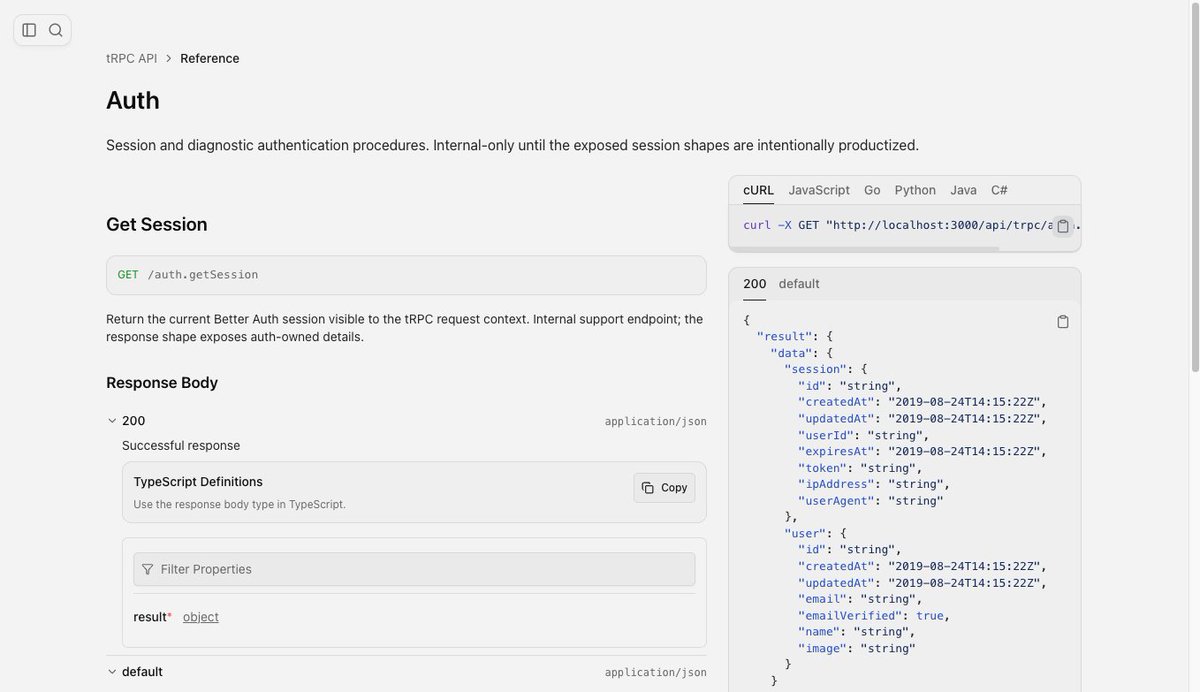Expand the default response section

point(112,672)
